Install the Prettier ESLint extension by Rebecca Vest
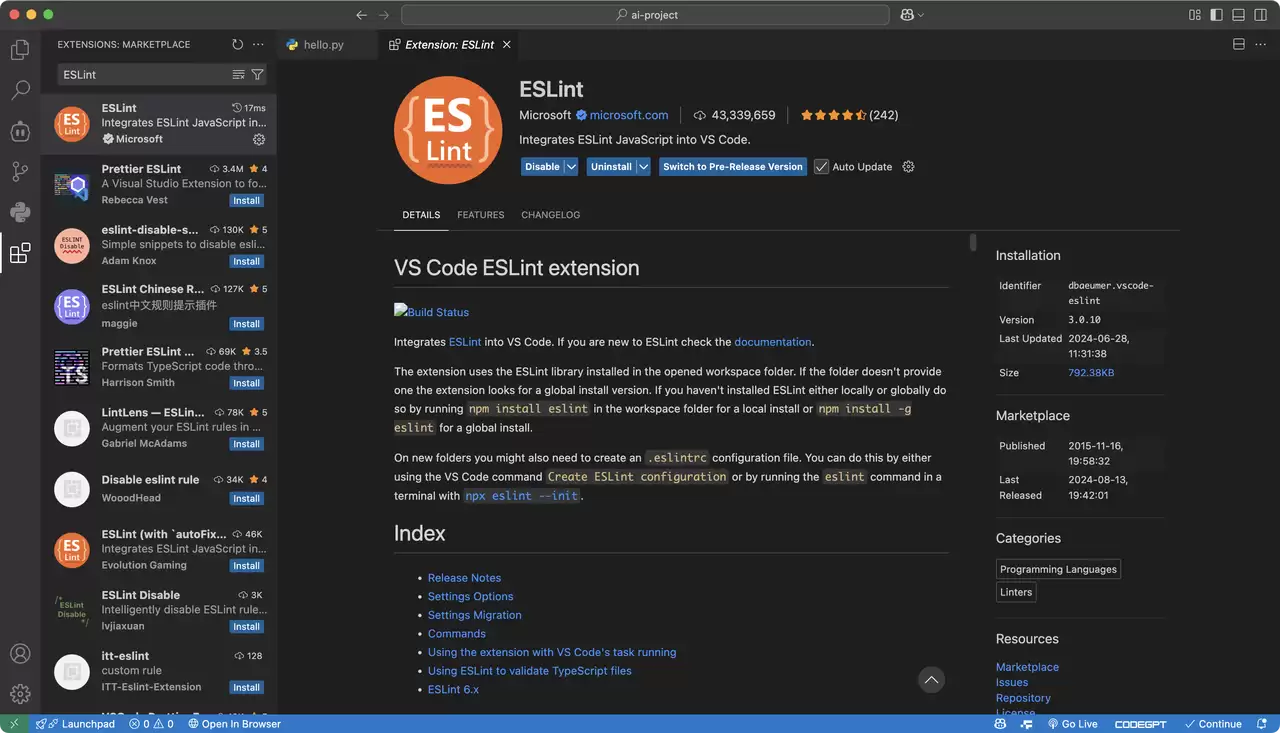This screenshot has width=1280, height=733. tap(246, 200)
